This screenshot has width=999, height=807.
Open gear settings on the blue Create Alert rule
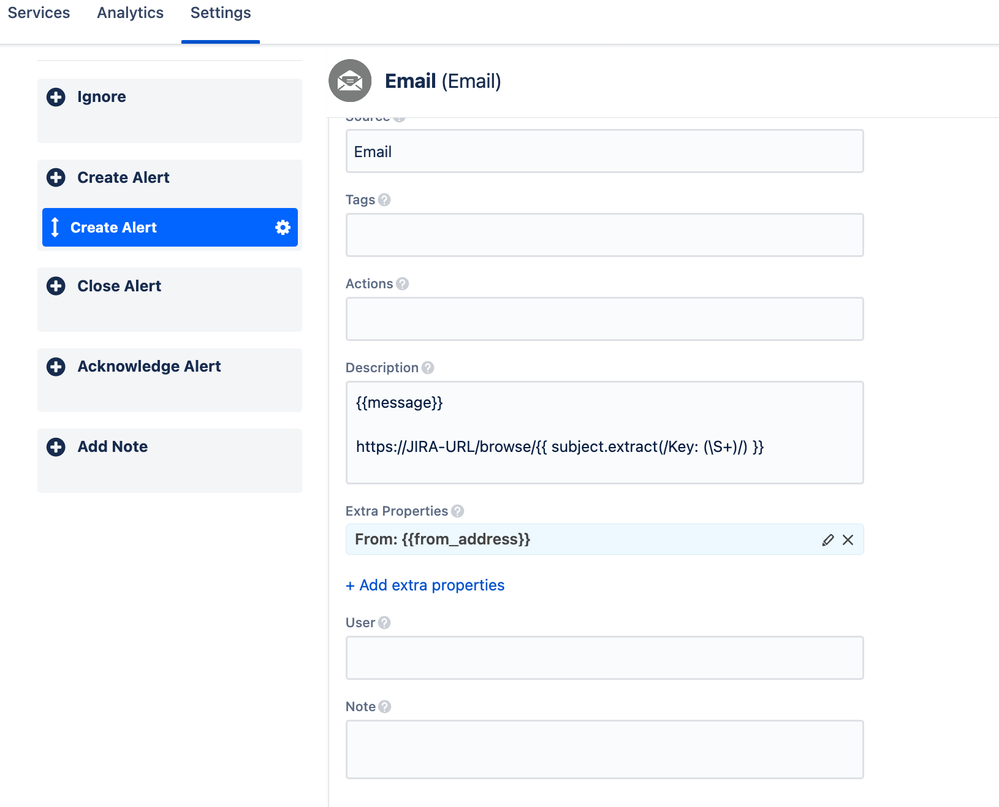point(282,227)
